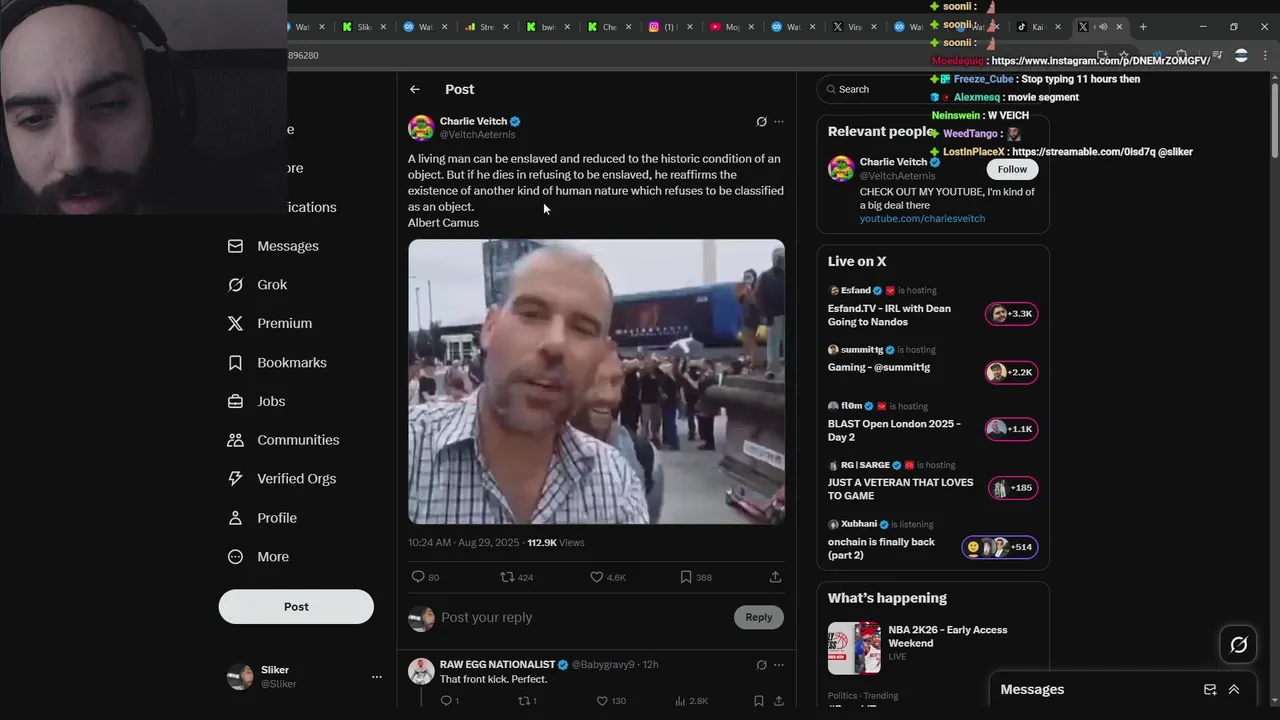Open a new browser tab with plus
Viewport: 1280px width, 720px height.
point(1143,27)
